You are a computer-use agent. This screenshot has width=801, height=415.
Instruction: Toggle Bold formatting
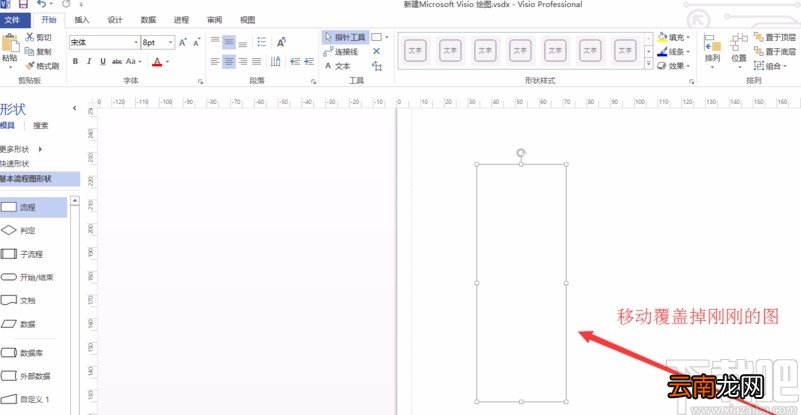[x=76, y=61]
